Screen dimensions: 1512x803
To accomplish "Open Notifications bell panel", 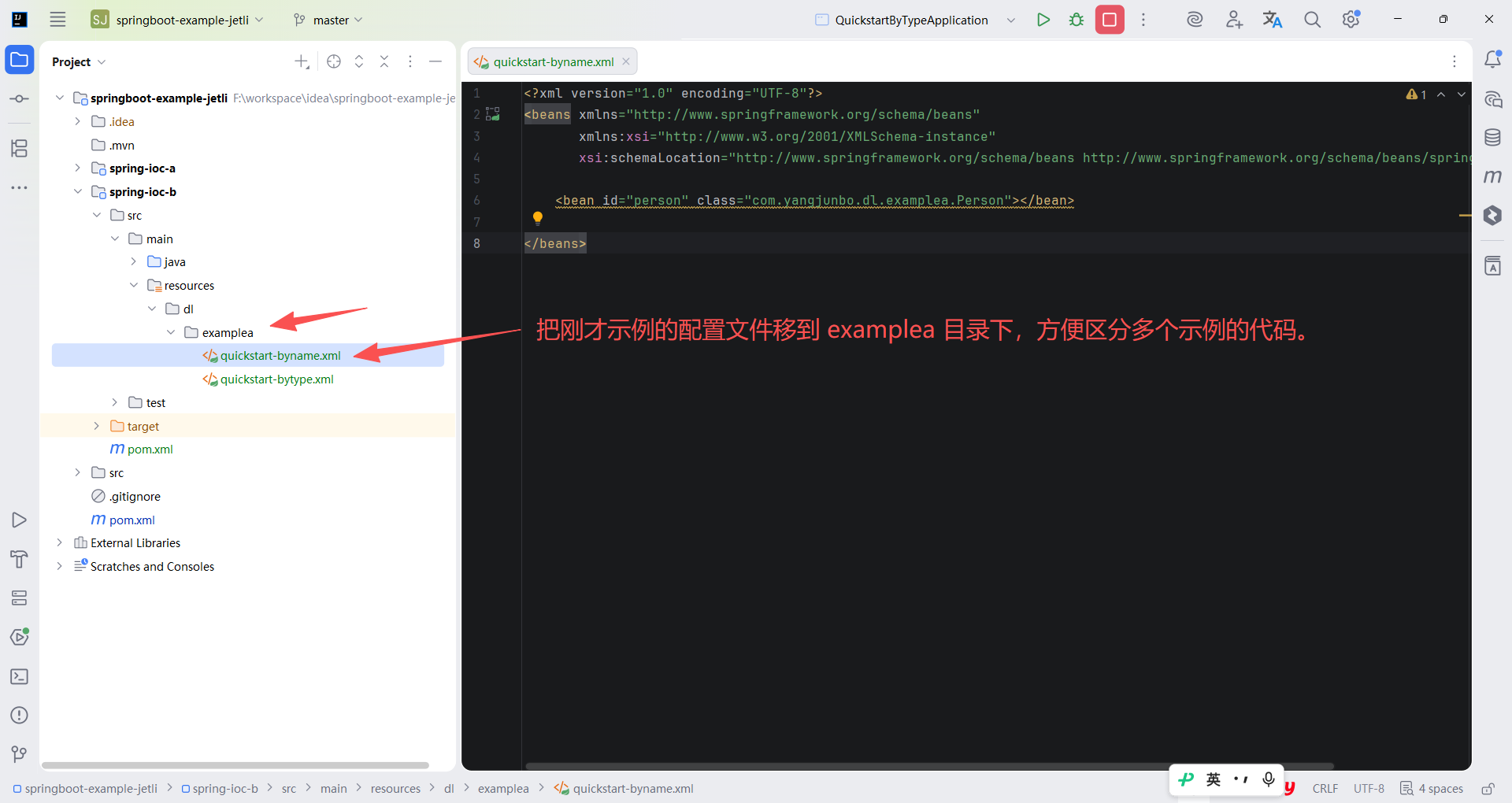I will (1492, 60).
